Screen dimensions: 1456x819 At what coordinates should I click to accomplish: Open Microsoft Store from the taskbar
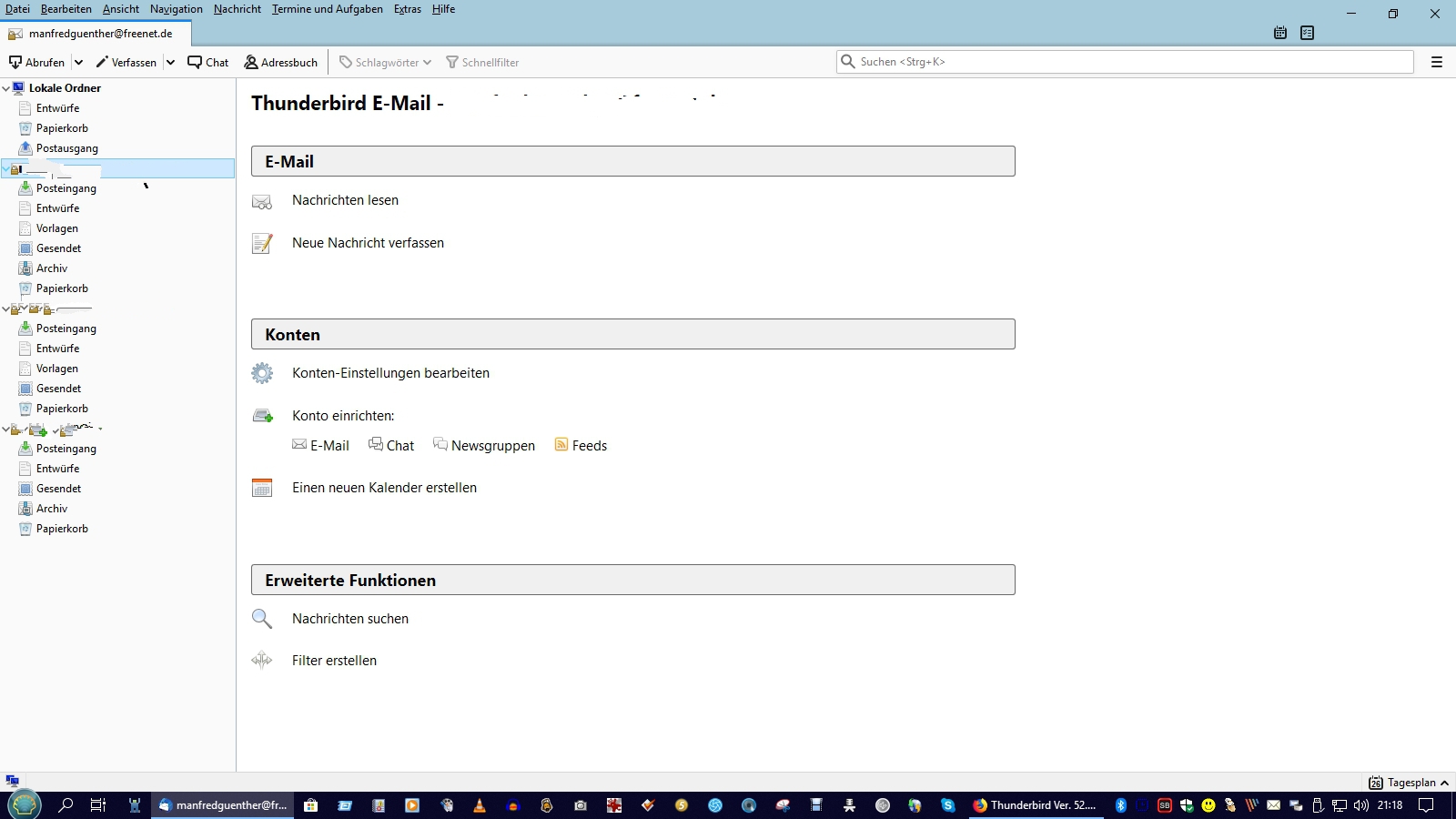310,805
